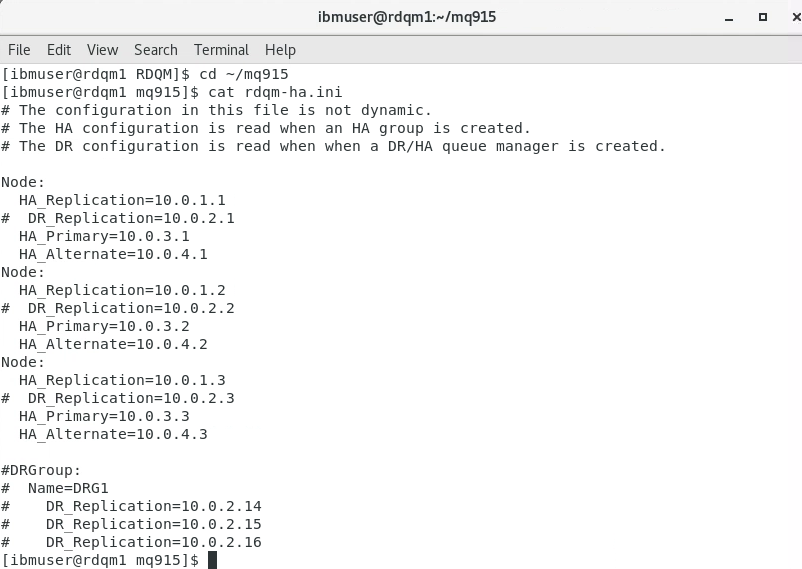
Task: Maximize the terminal window
Action: tap(763, 17)
